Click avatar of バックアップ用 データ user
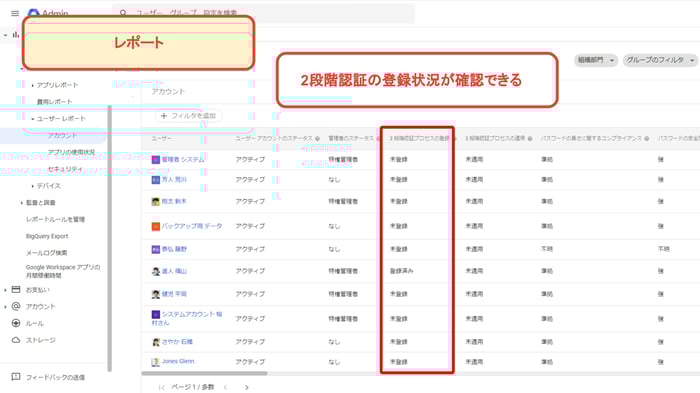This screenshot has width=700, height=393. (x=155, y=226)
